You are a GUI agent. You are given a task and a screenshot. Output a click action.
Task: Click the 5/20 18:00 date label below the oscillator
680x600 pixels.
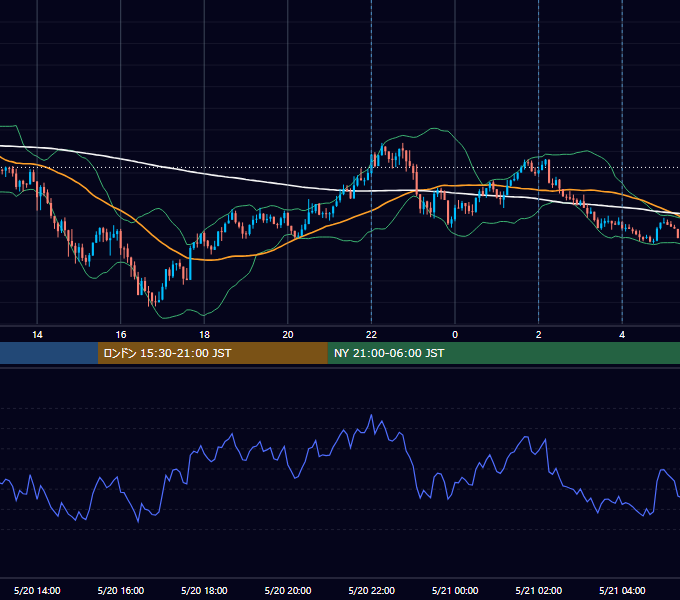204,590
